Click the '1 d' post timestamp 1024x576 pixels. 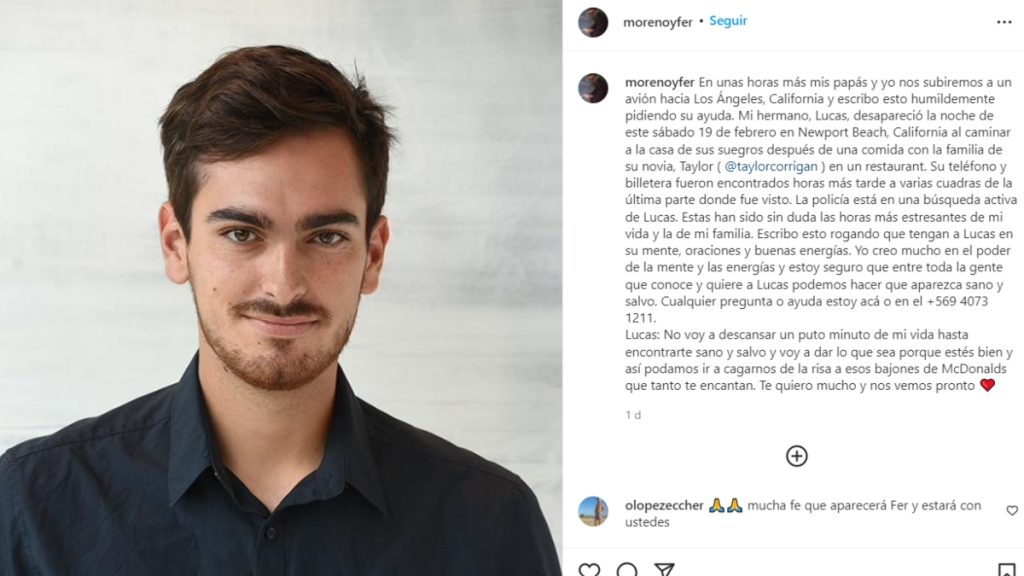(x=633, y=415)
